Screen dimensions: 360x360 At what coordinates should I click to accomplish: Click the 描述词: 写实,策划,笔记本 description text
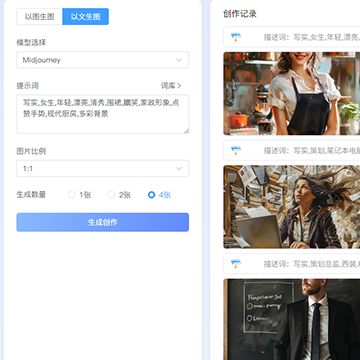coord(312,151)
